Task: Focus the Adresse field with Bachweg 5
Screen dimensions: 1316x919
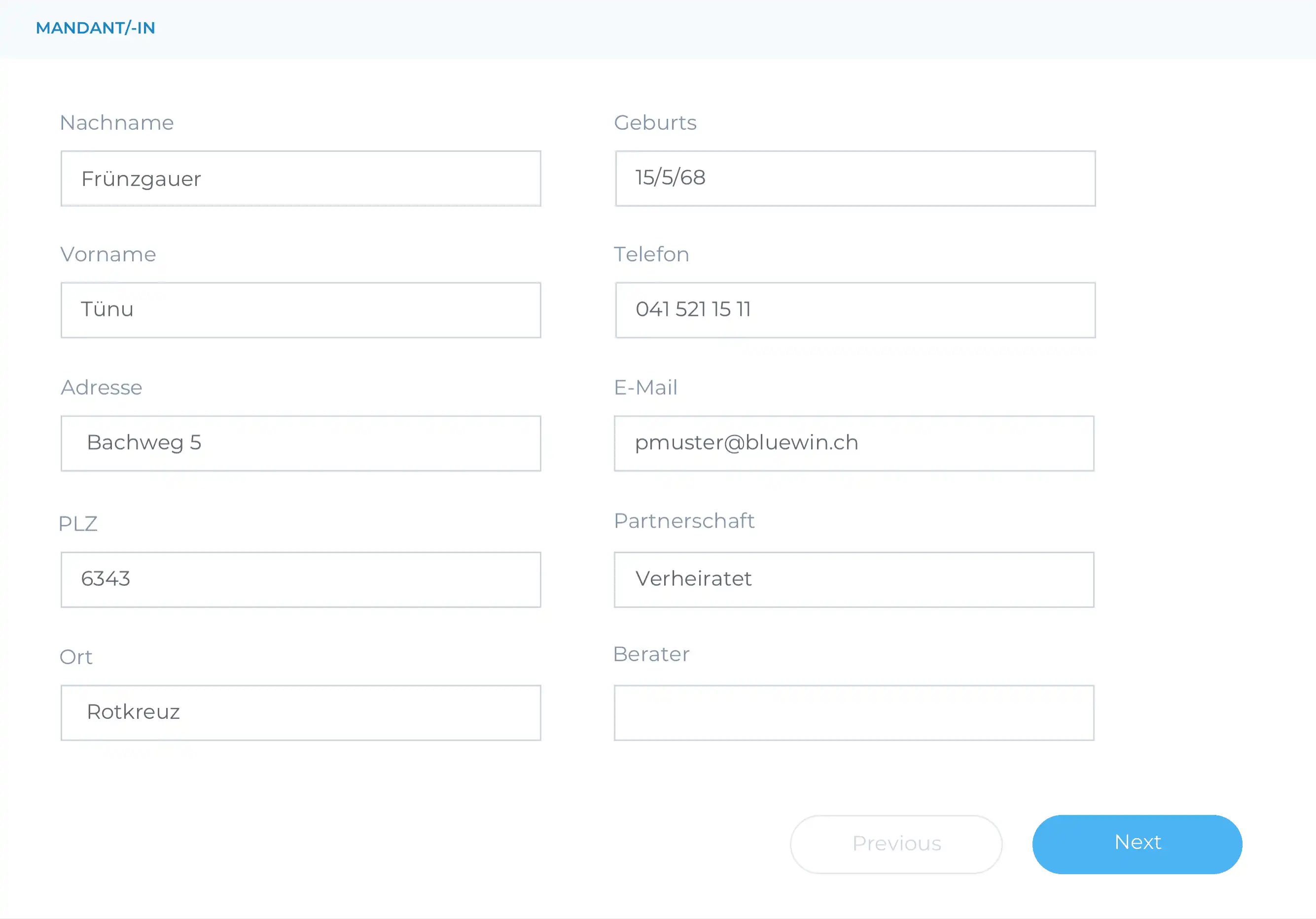Action: (x=300, y=443)
